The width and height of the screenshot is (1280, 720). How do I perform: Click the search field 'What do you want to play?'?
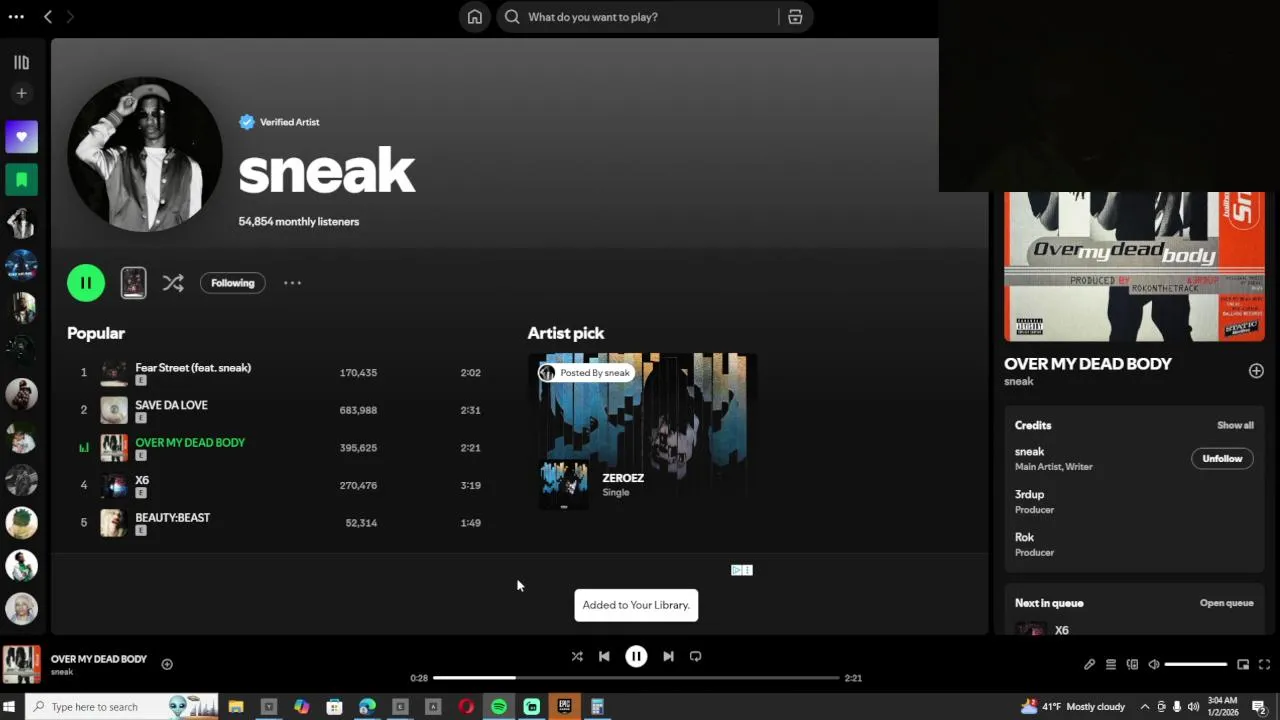click(x=640, y=17)
